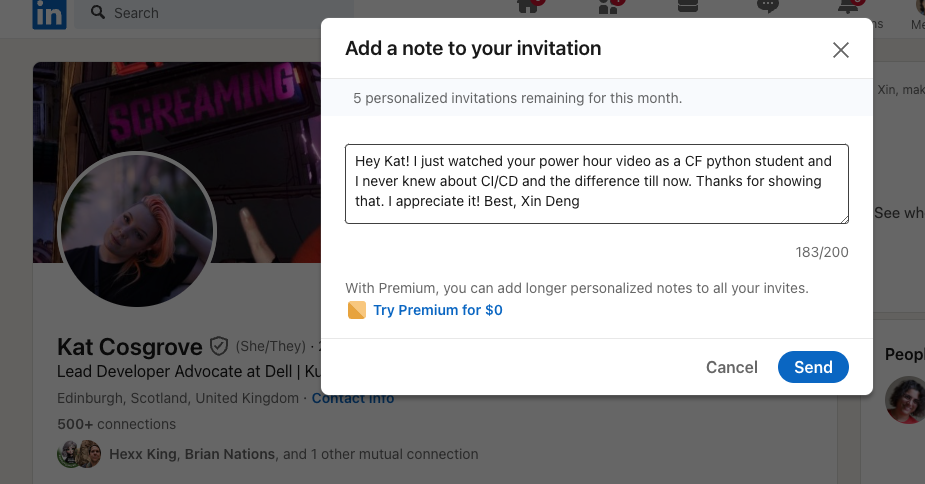Screen dimensions: 925x484
Task: Open Kat Cosgrove's profile photo
Action: pyautogui.click(x=137, y=230)
